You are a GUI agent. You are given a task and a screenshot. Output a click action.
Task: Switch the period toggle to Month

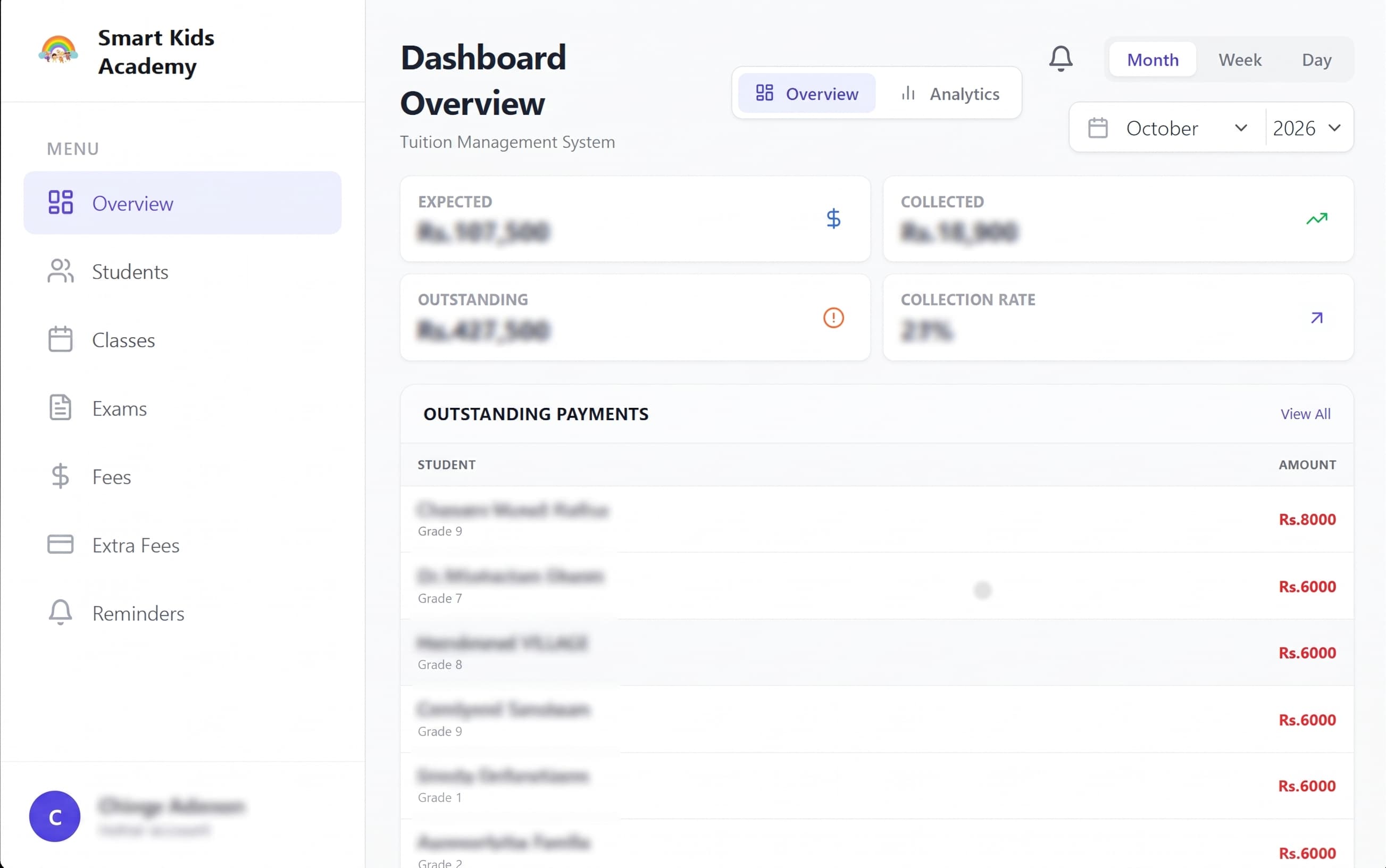click(1153, 59)
